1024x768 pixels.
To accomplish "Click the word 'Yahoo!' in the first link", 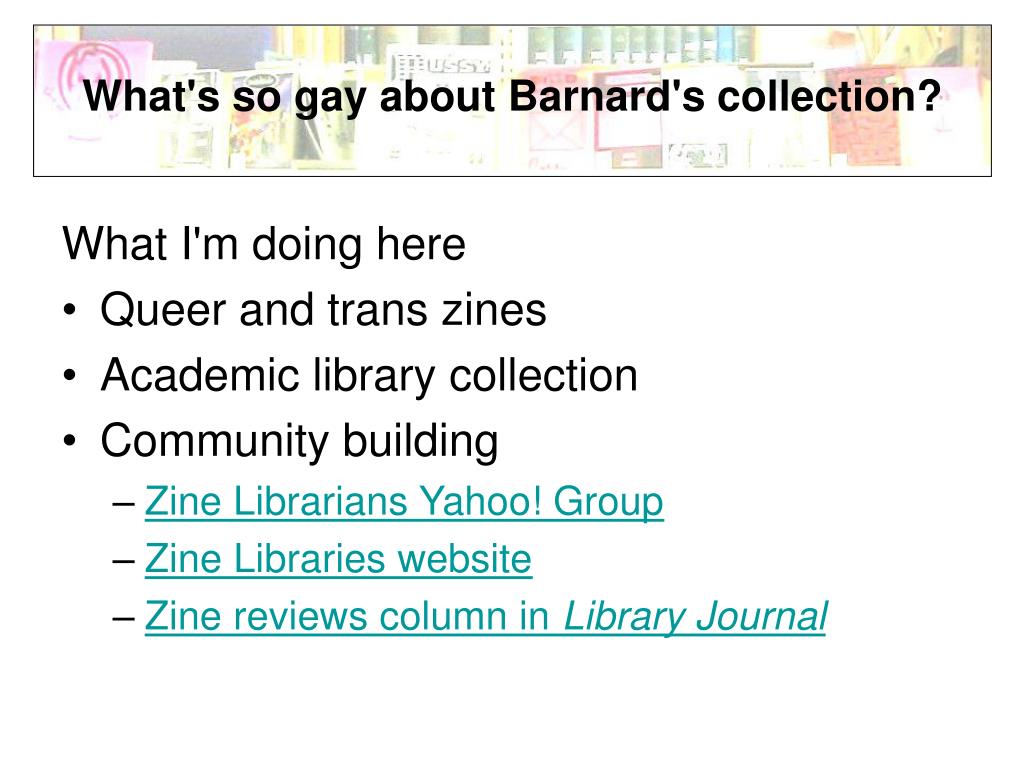I will (479, 502).
